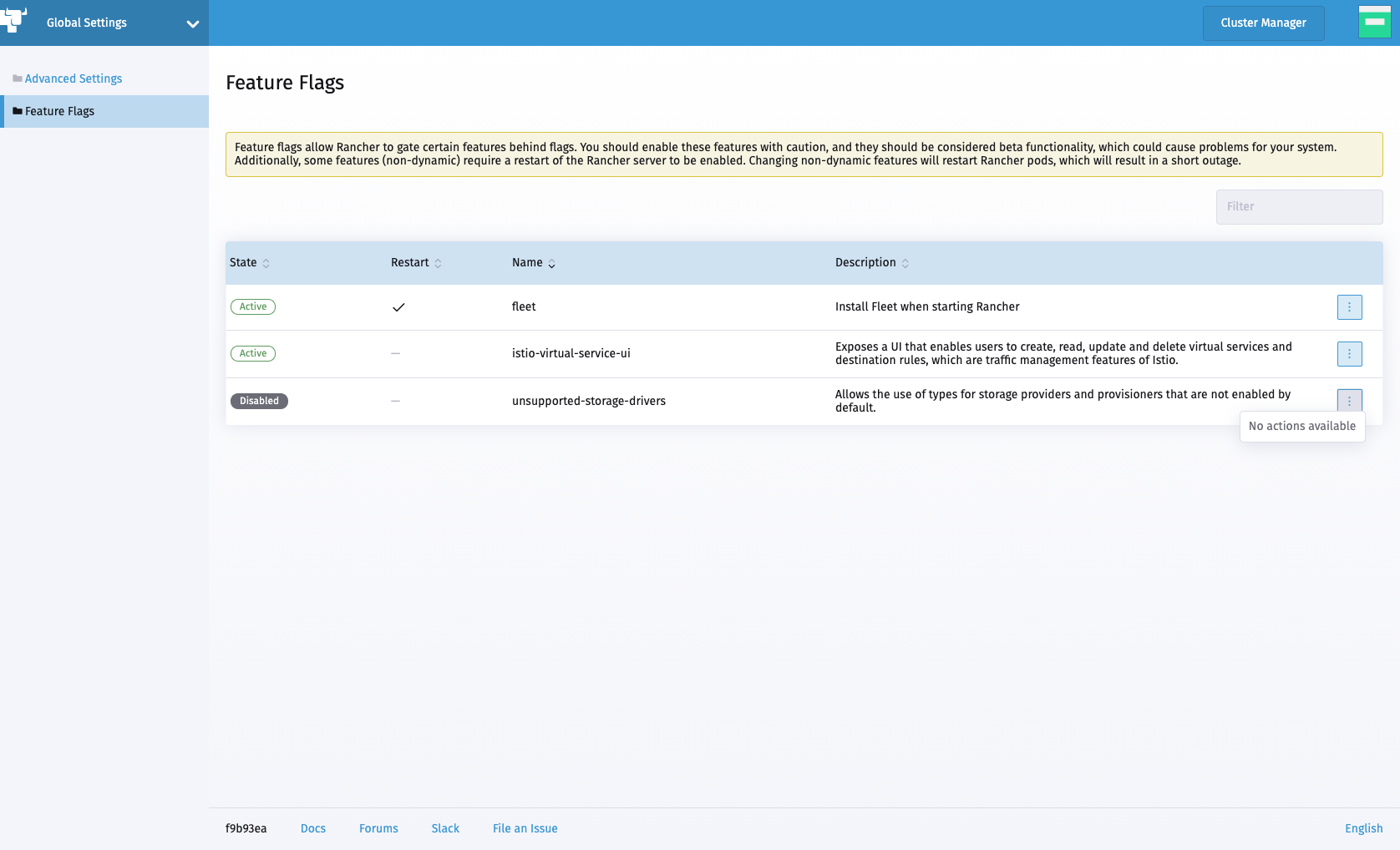The image size is (1400, 850).
Task: Select Feature Flags in the sidebar
Action: [61, 110]
